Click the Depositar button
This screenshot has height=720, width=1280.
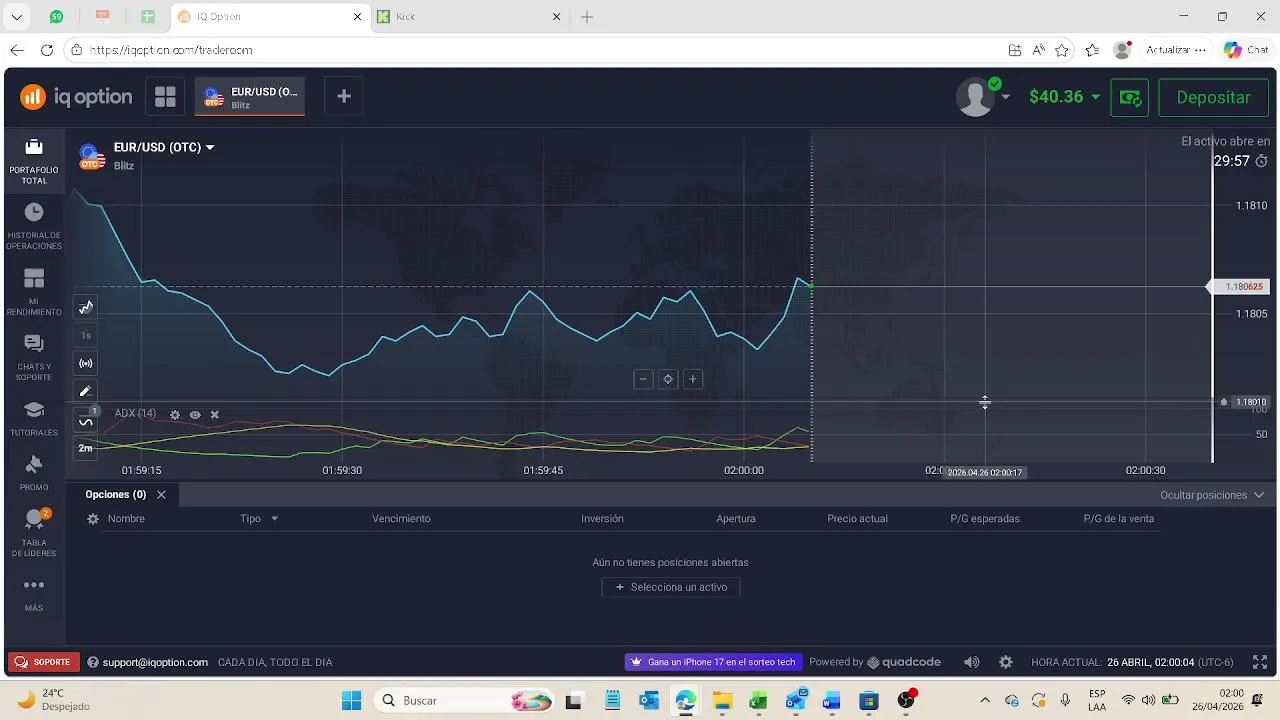(1213, 97)
